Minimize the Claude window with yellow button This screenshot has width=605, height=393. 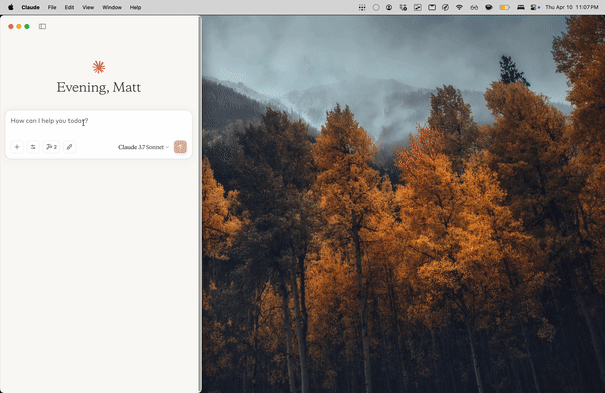(x=19, y=26)
